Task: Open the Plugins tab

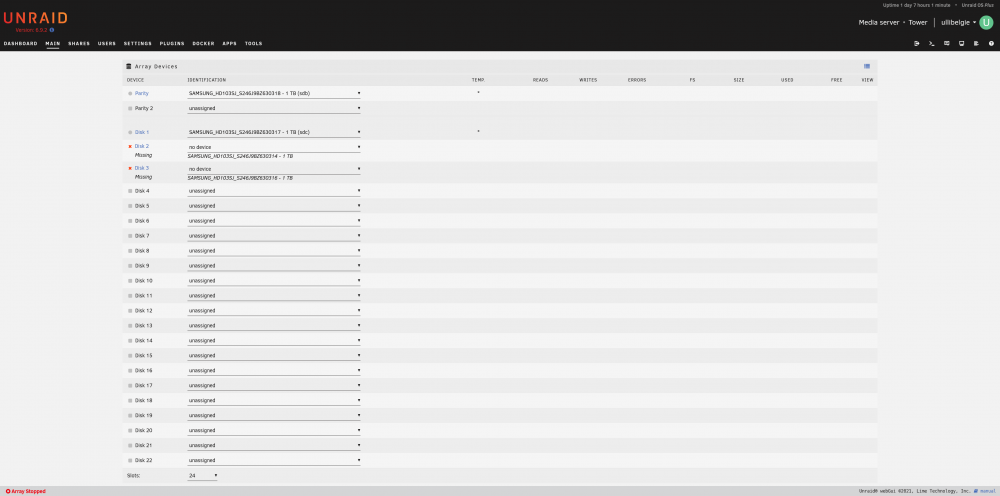Action: pos(172,43)
